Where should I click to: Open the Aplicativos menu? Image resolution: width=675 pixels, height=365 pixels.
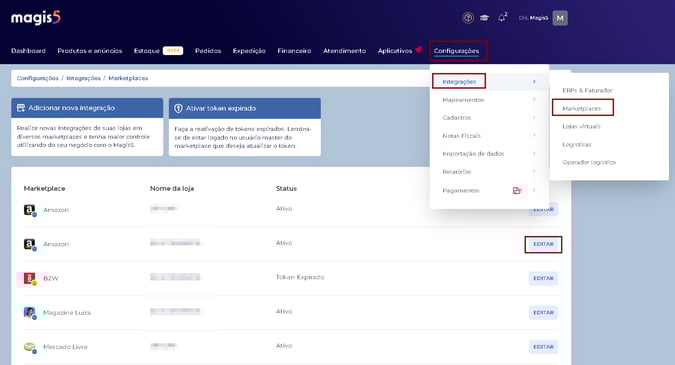(395, 51)
